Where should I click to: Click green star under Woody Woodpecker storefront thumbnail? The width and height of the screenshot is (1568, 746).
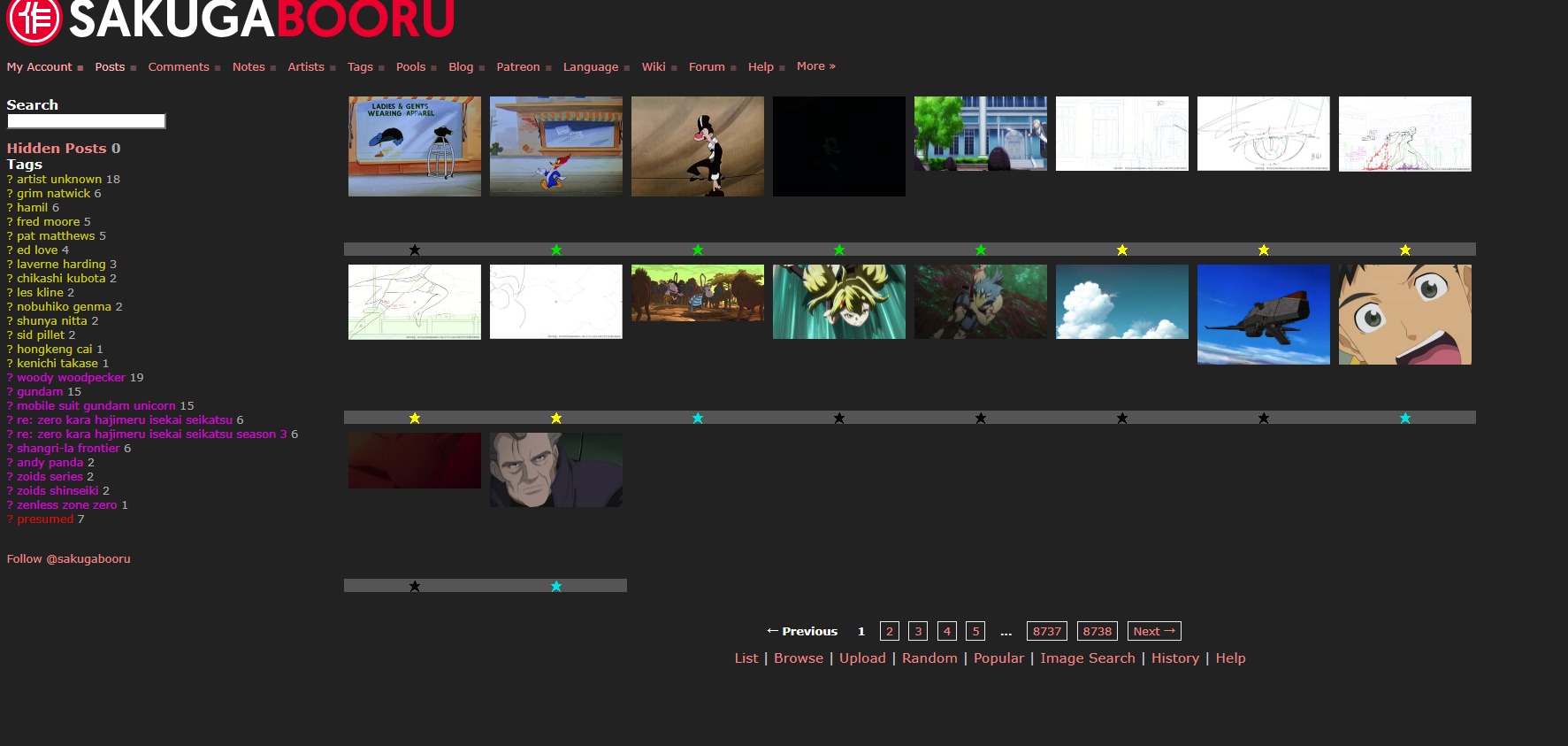pyautogui.click(x=556, y=250)
